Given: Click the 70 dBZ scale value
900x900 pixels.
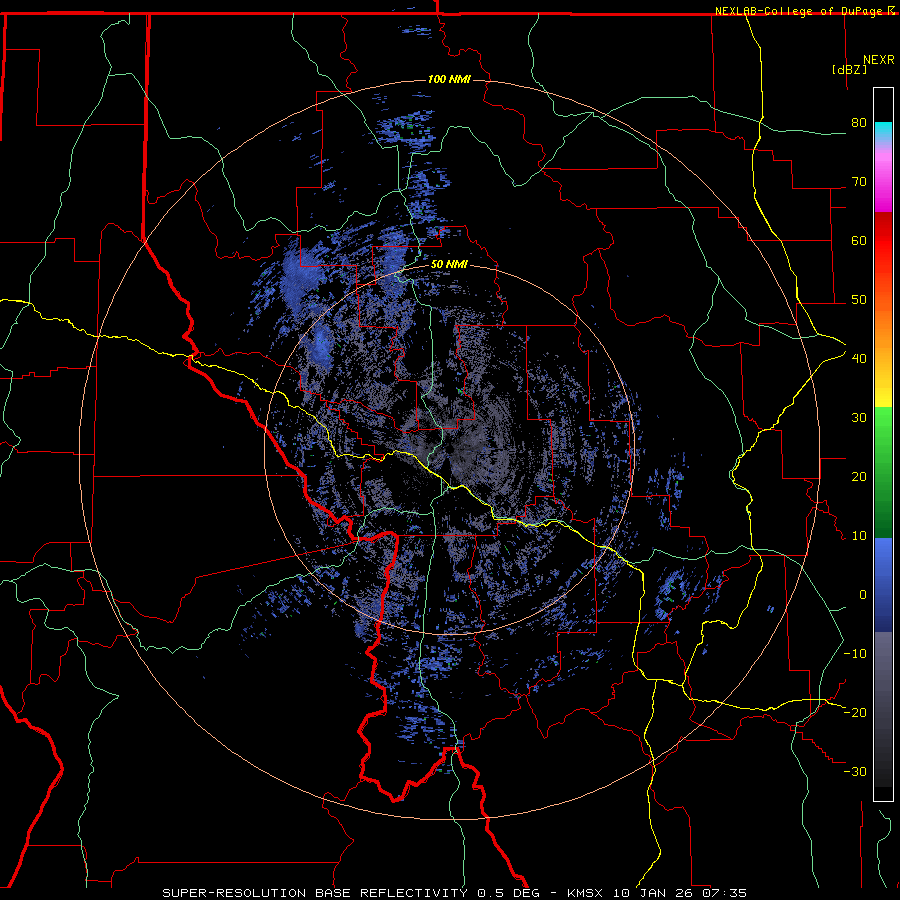Looking at the screenshot, I should (x=859, y=181).
